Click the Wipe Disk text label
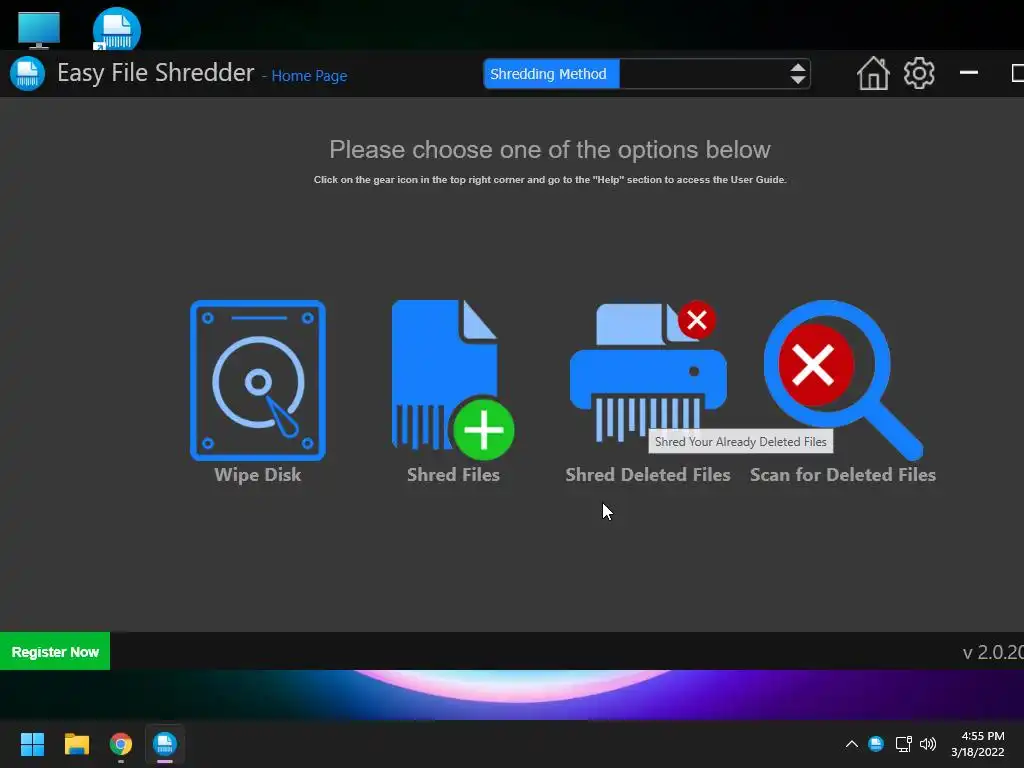Viewport: 1024px width, 768px height. [258, 475]
